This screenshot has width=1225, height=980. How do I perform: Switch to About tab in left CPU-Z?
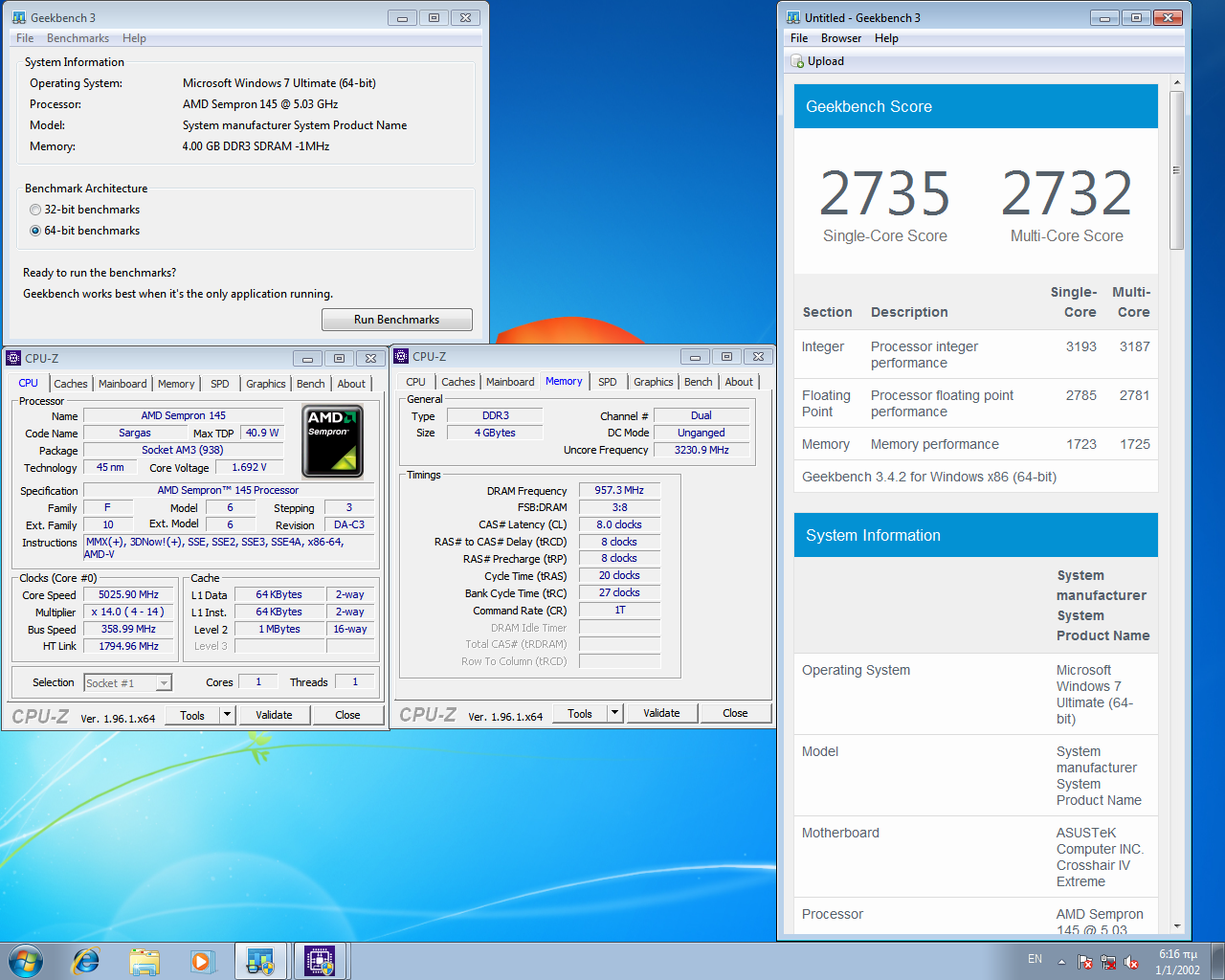pyautogui.click(x=351, y=384)
